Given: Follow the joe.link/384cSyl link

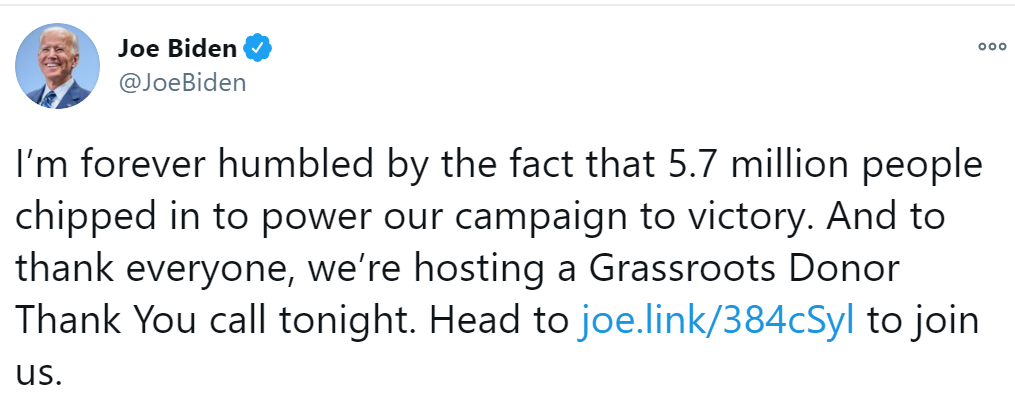Looking at the screenshot, I should click(715, 319).
